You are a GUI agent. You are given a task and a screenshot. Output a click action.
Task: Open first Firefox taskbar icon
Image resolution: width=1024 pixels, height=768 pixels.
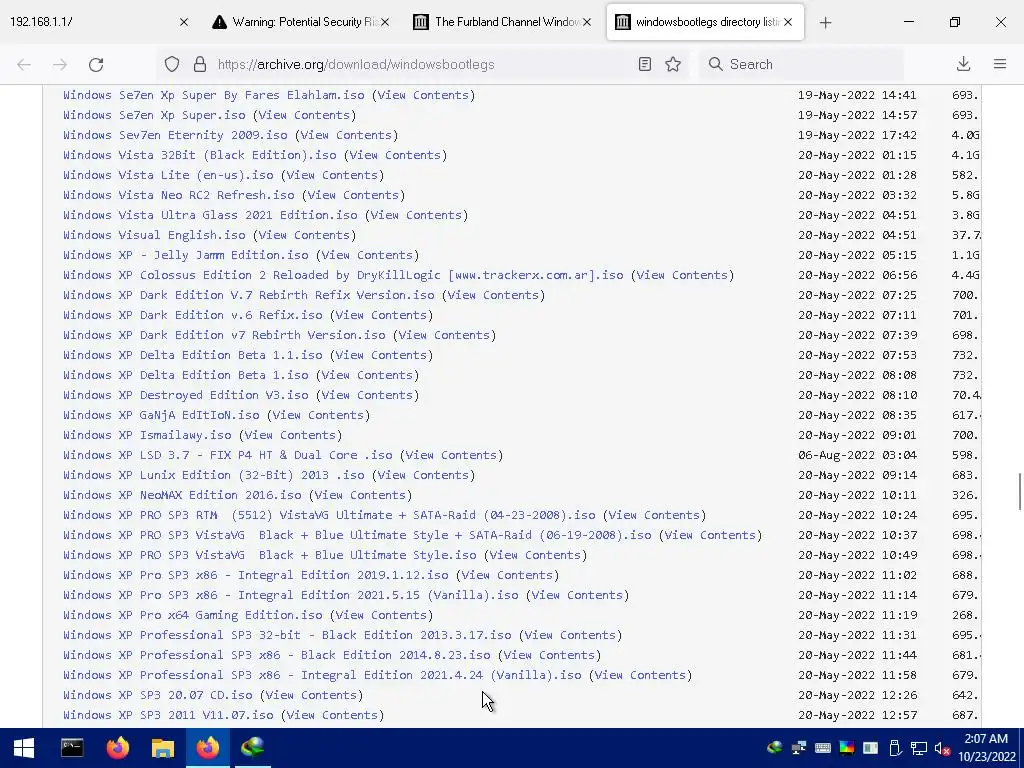tap(118, 748)
